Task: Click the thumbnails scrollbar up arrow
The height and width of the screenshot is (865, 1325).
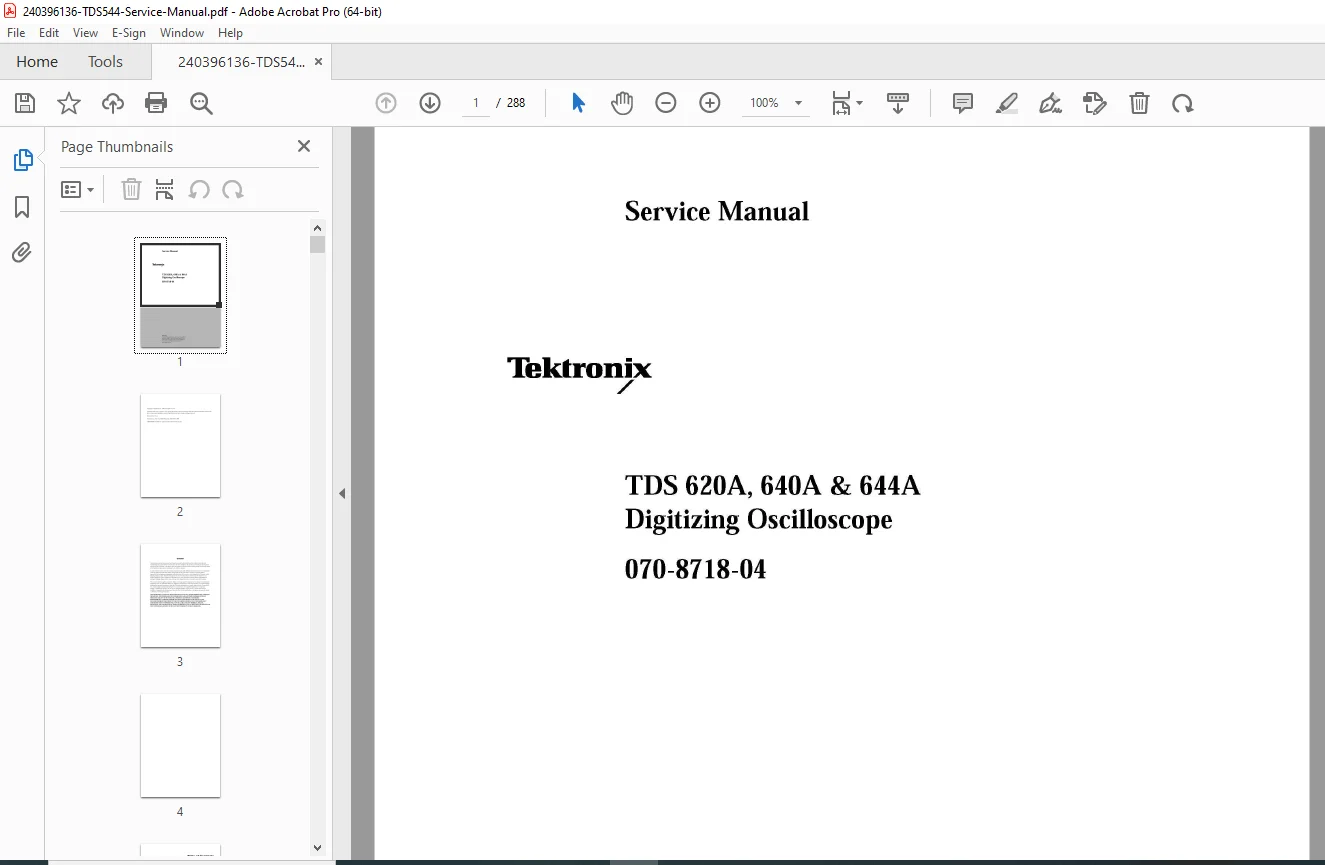Action: [318, 227]
